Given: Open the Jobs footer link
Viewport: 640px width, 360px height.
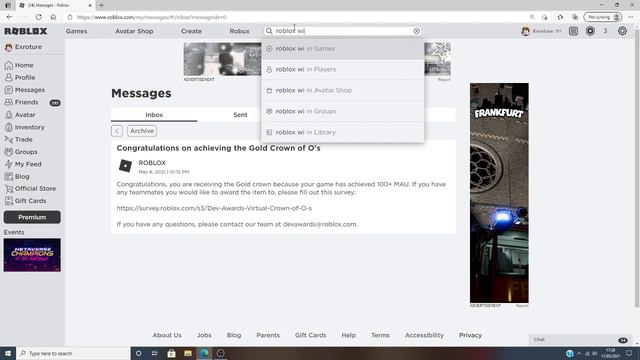Looking at the screenshot, I should click(x=204, y=335).
